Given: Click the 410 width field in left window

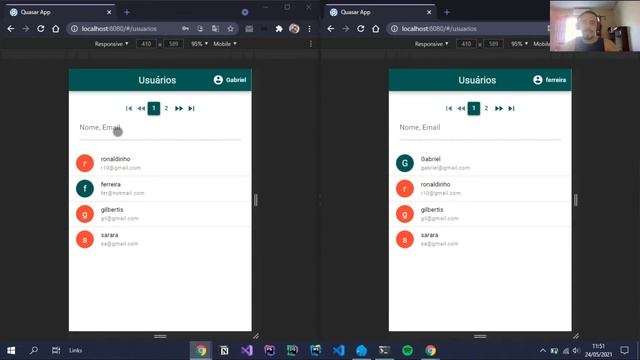Looking at the screenshot, I should (146, 44).
